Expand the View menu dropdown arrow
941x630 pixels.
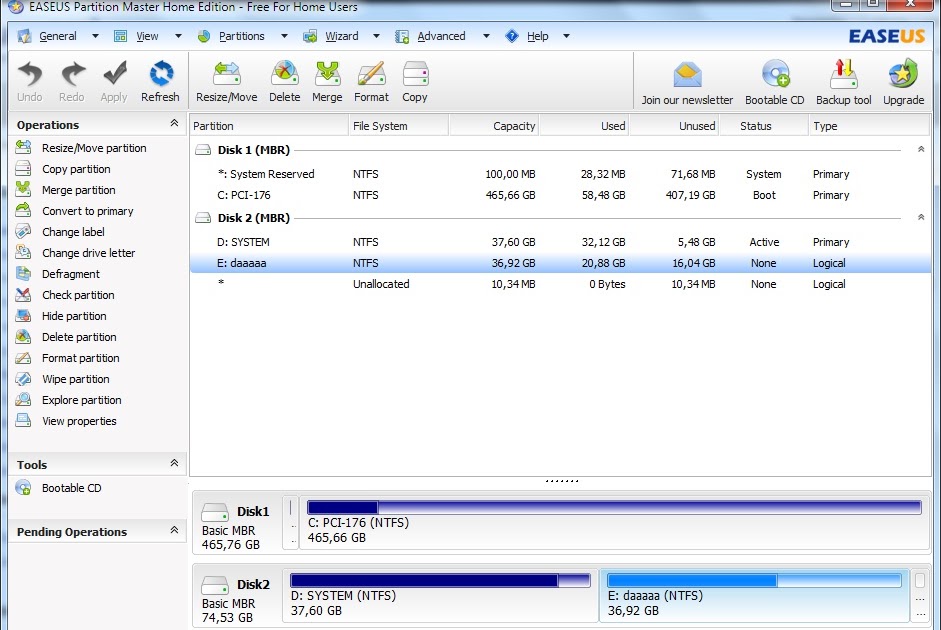point(178,37)
